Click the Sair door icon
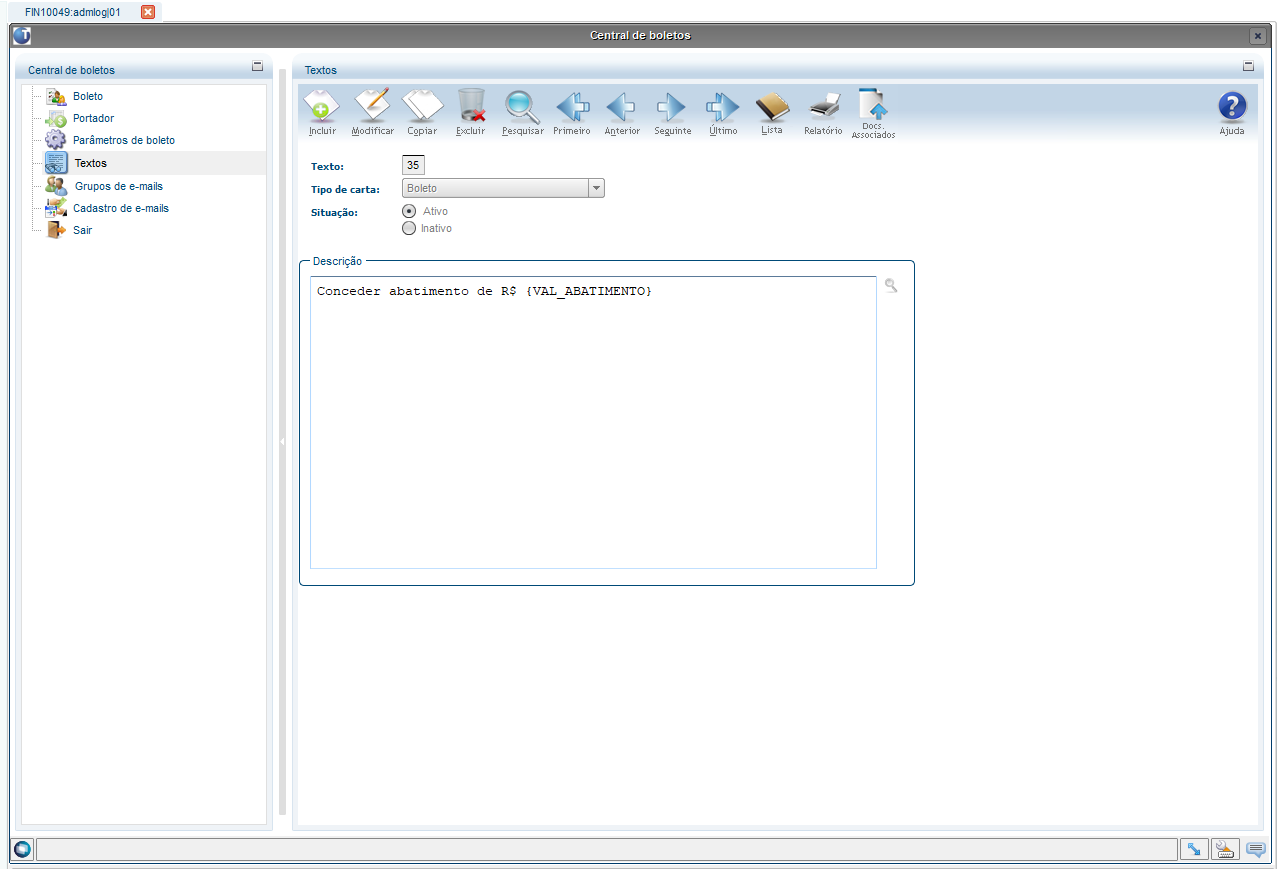 56,230
